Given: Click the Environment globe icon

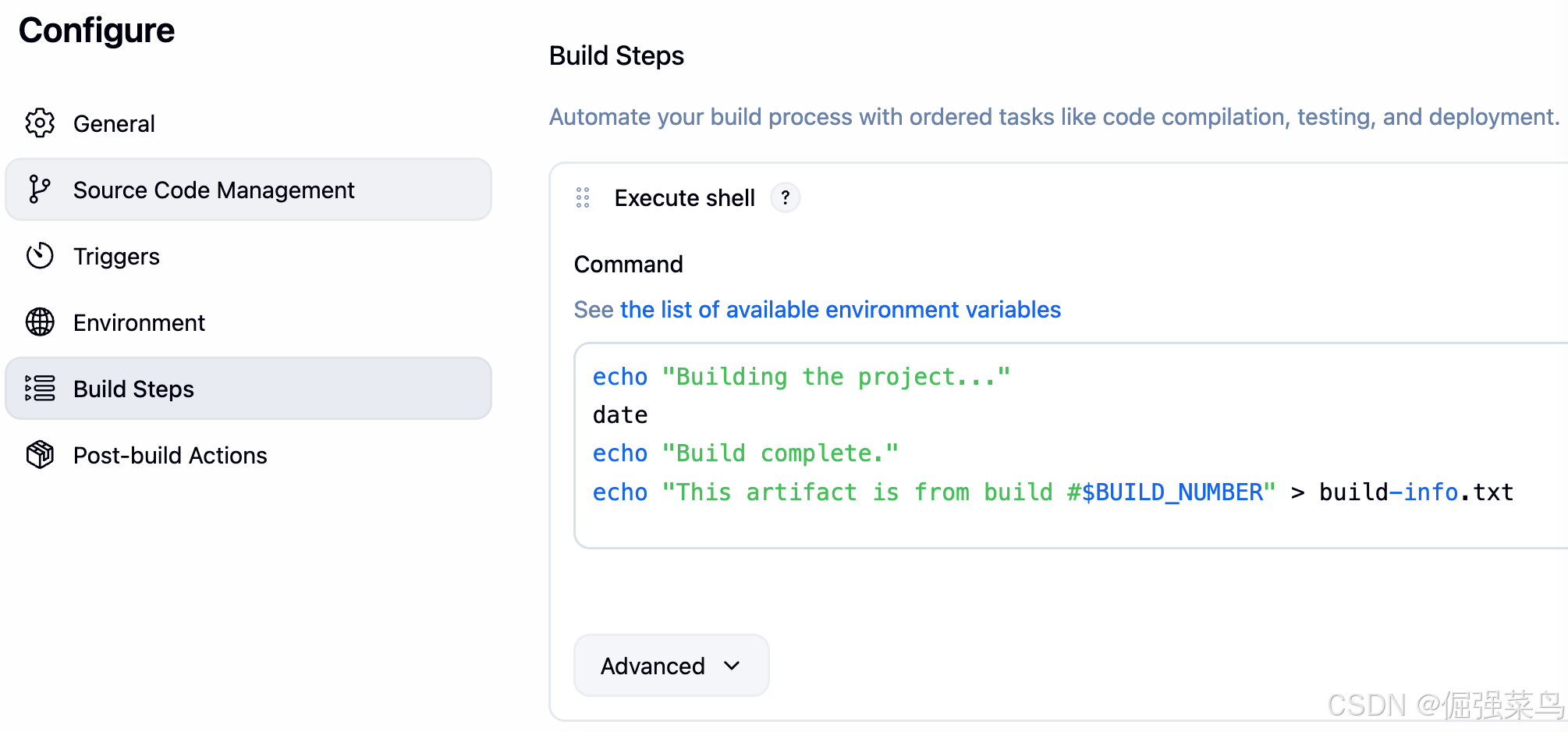Looking at the screenshot, I should point(40,322).
